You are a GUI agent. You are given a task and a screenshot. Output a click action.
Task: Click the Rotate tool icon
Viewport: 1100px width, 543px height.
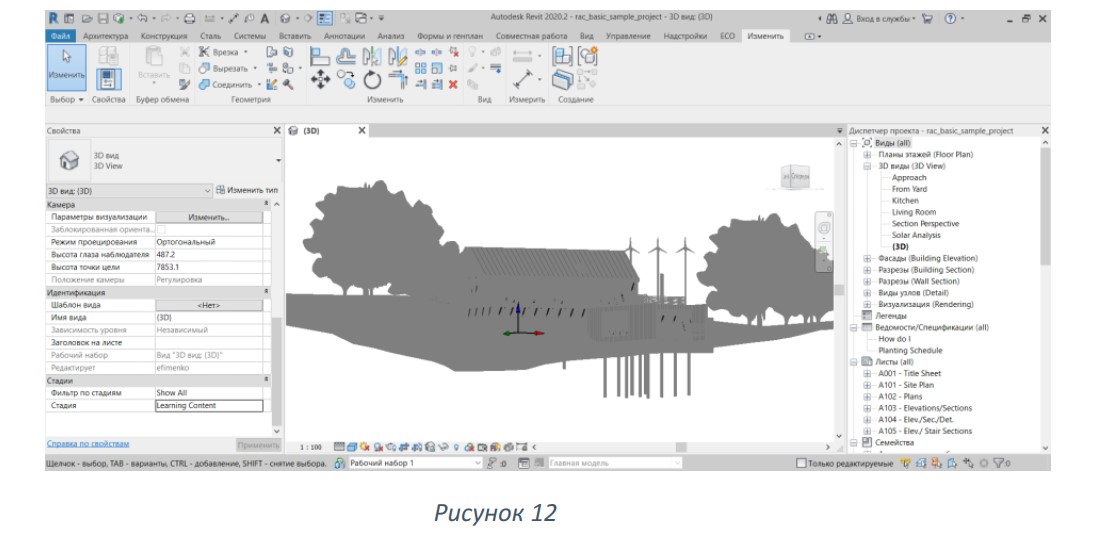[372, 81]
